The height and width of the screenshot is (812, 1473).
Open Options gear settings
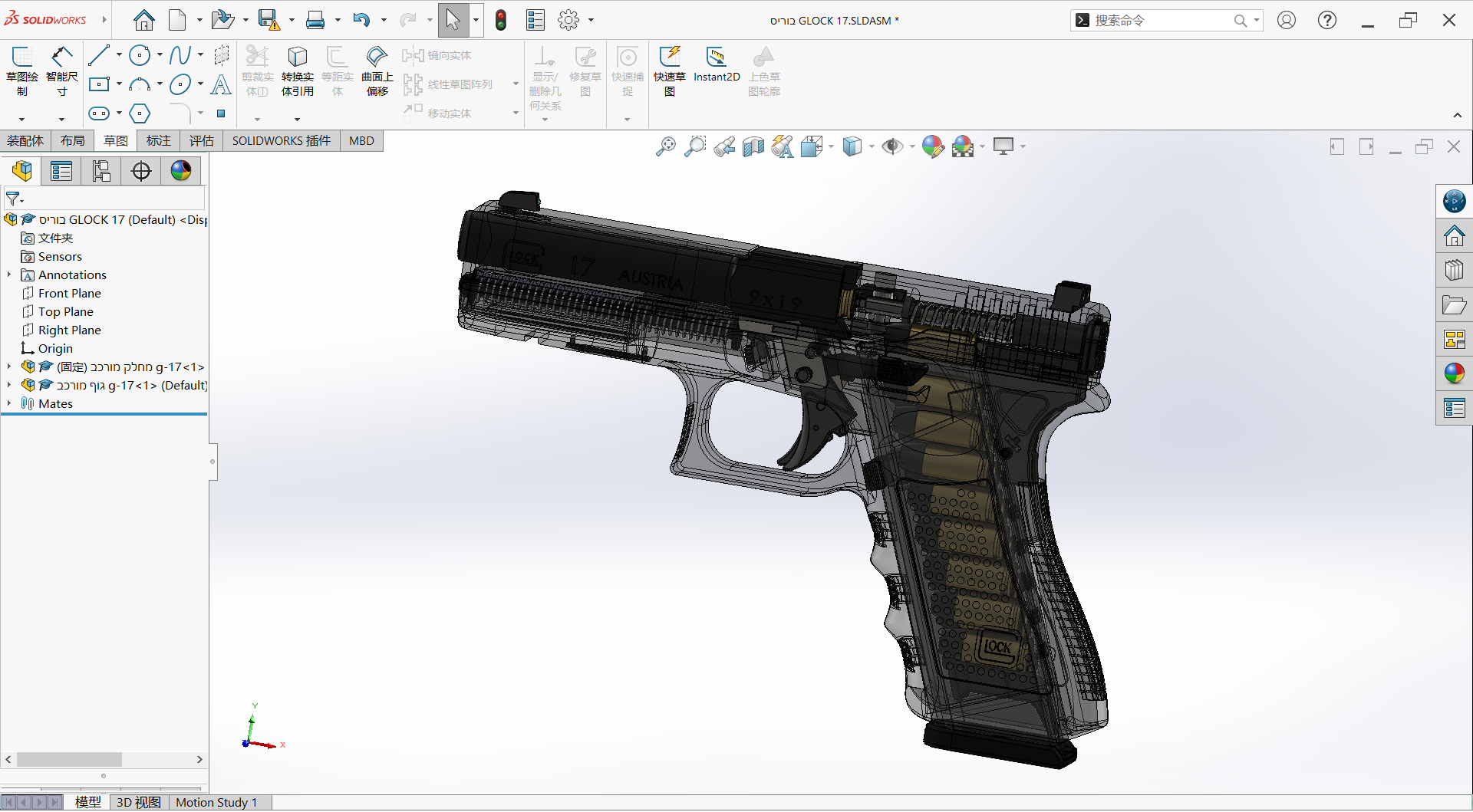568,20
